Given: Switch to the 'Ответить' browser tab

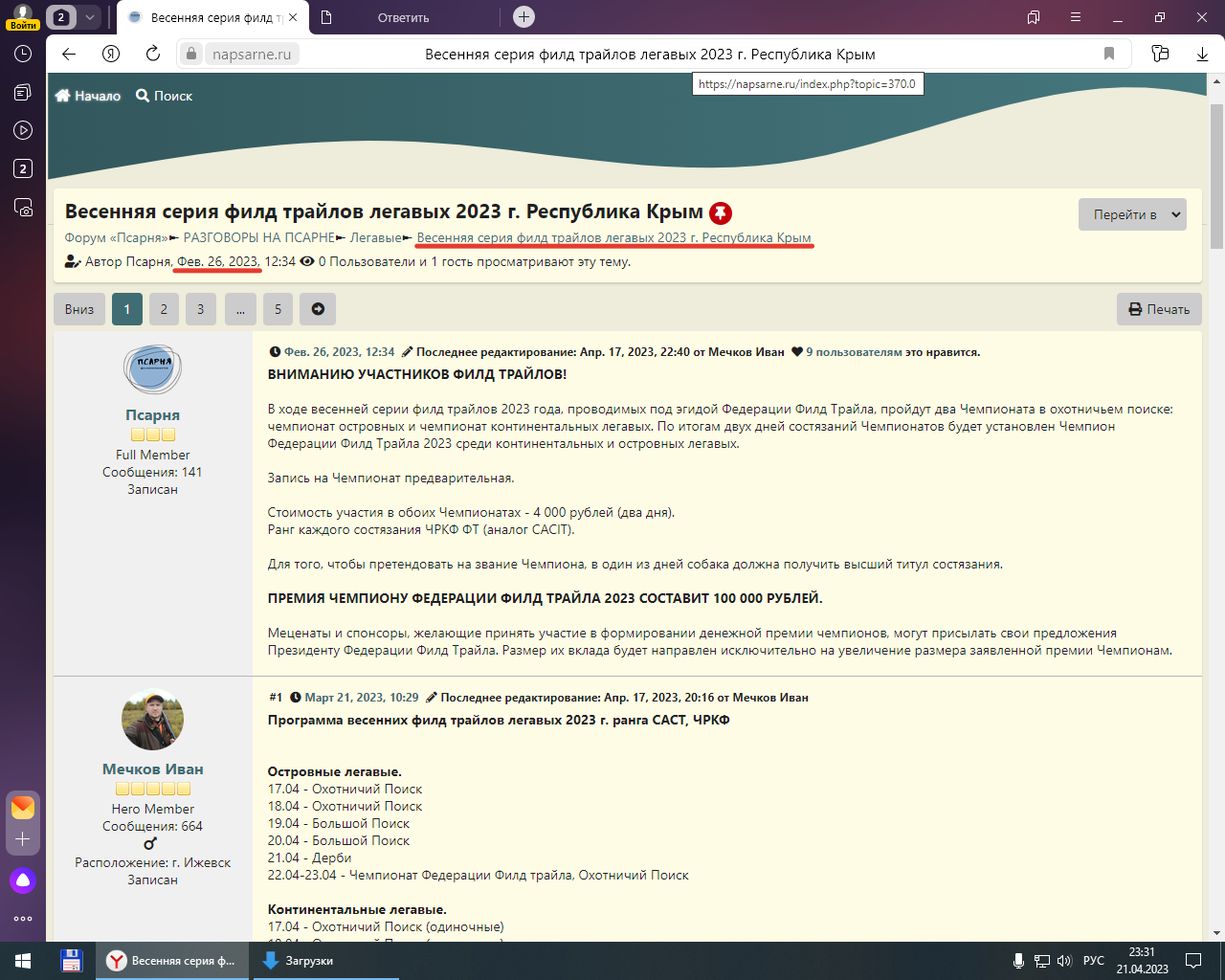Looking at the screenshot, I should [402, 17].
